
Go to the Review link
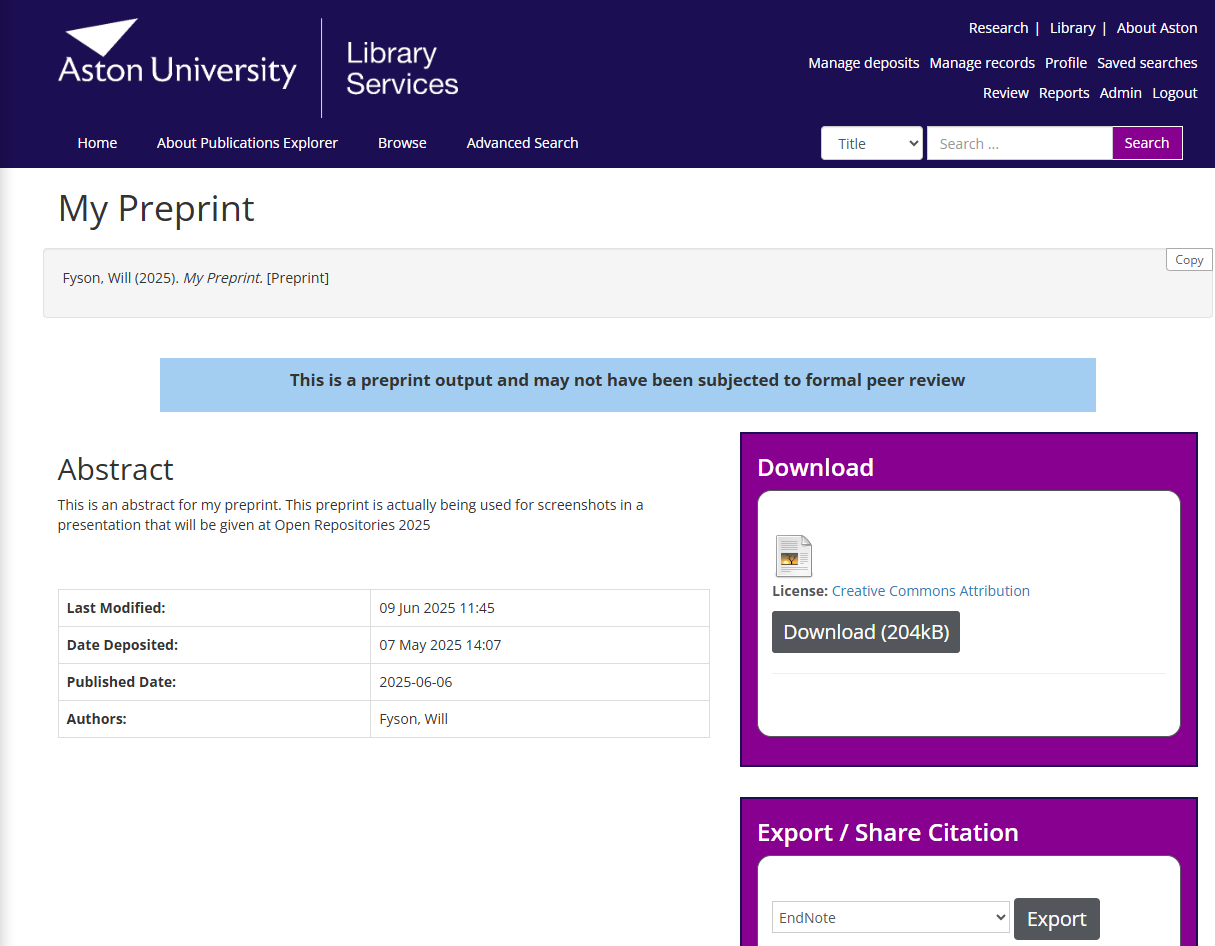coord(1005,93)
